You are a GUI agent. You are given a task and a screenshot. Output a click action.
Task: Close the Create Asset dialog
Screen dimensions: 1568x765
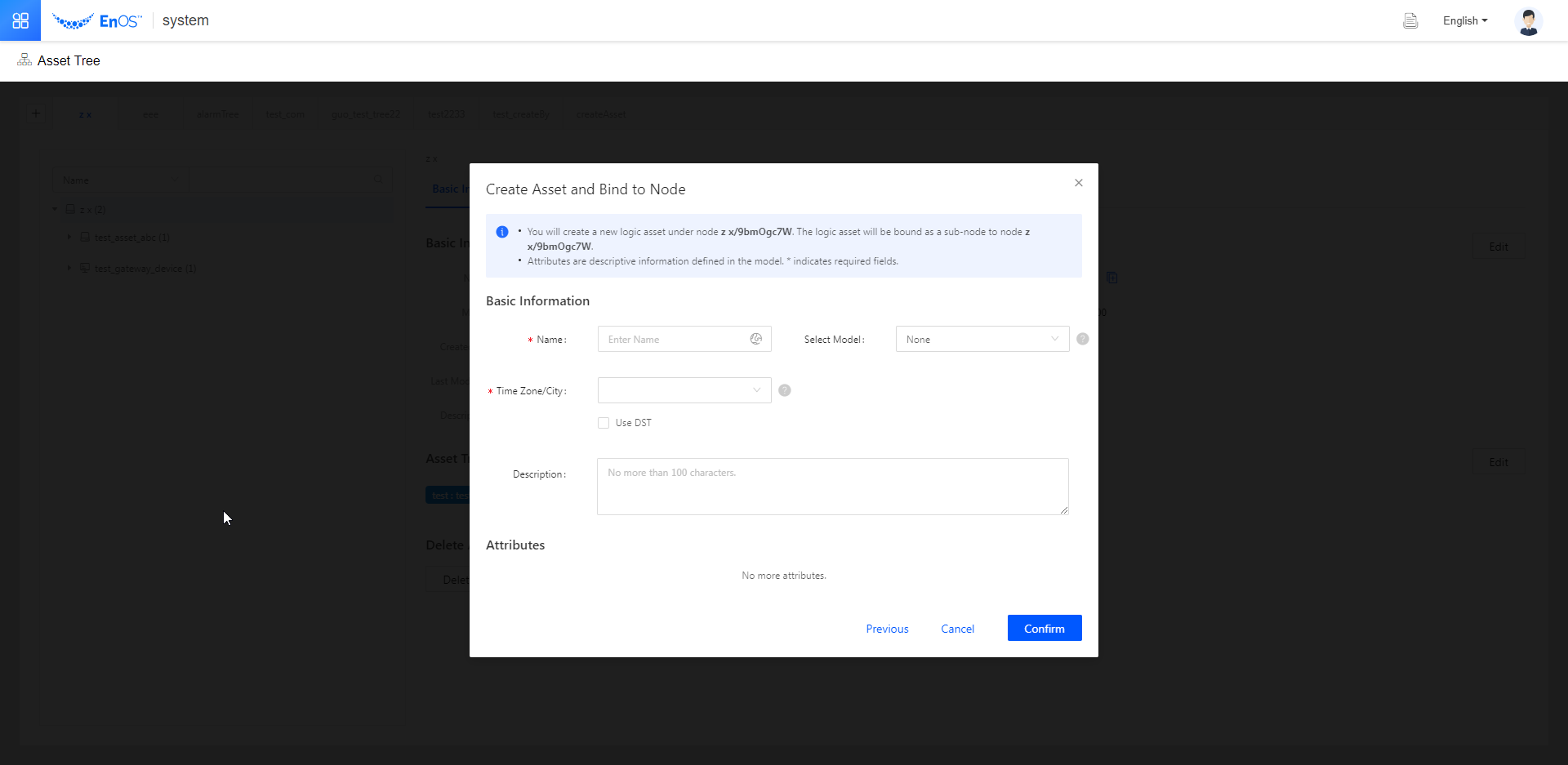pos(1078,183)
